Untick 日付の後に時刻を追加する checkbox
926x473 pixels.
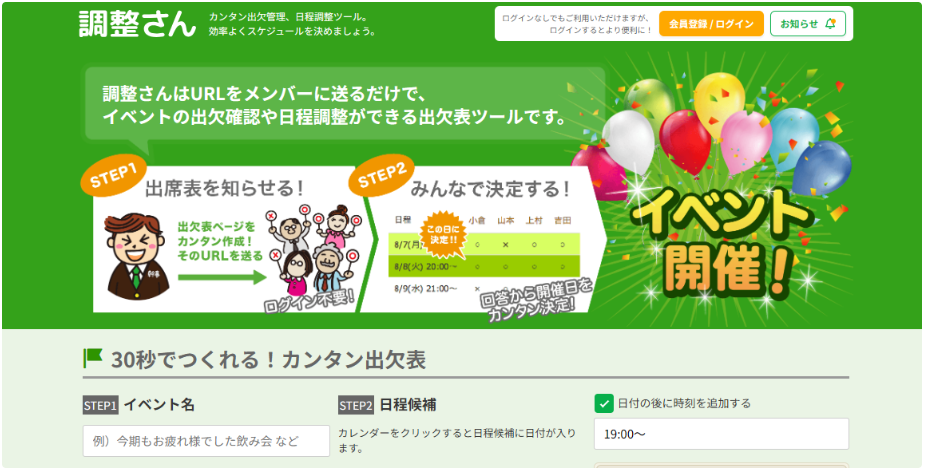(604, 404)
